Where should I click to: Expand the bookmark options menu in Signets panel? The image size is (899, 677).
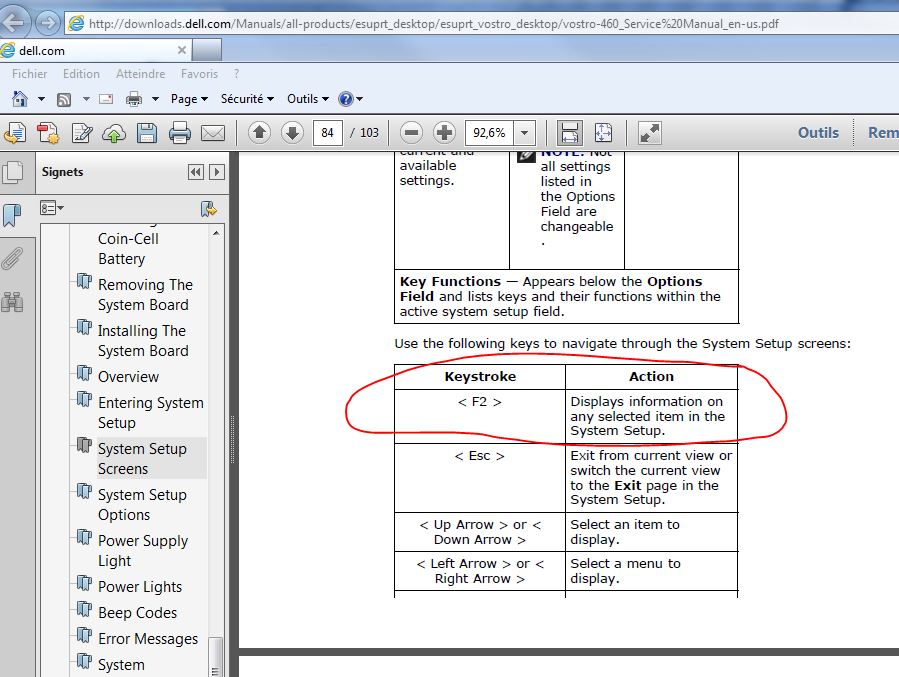click(x=52, y=208)
